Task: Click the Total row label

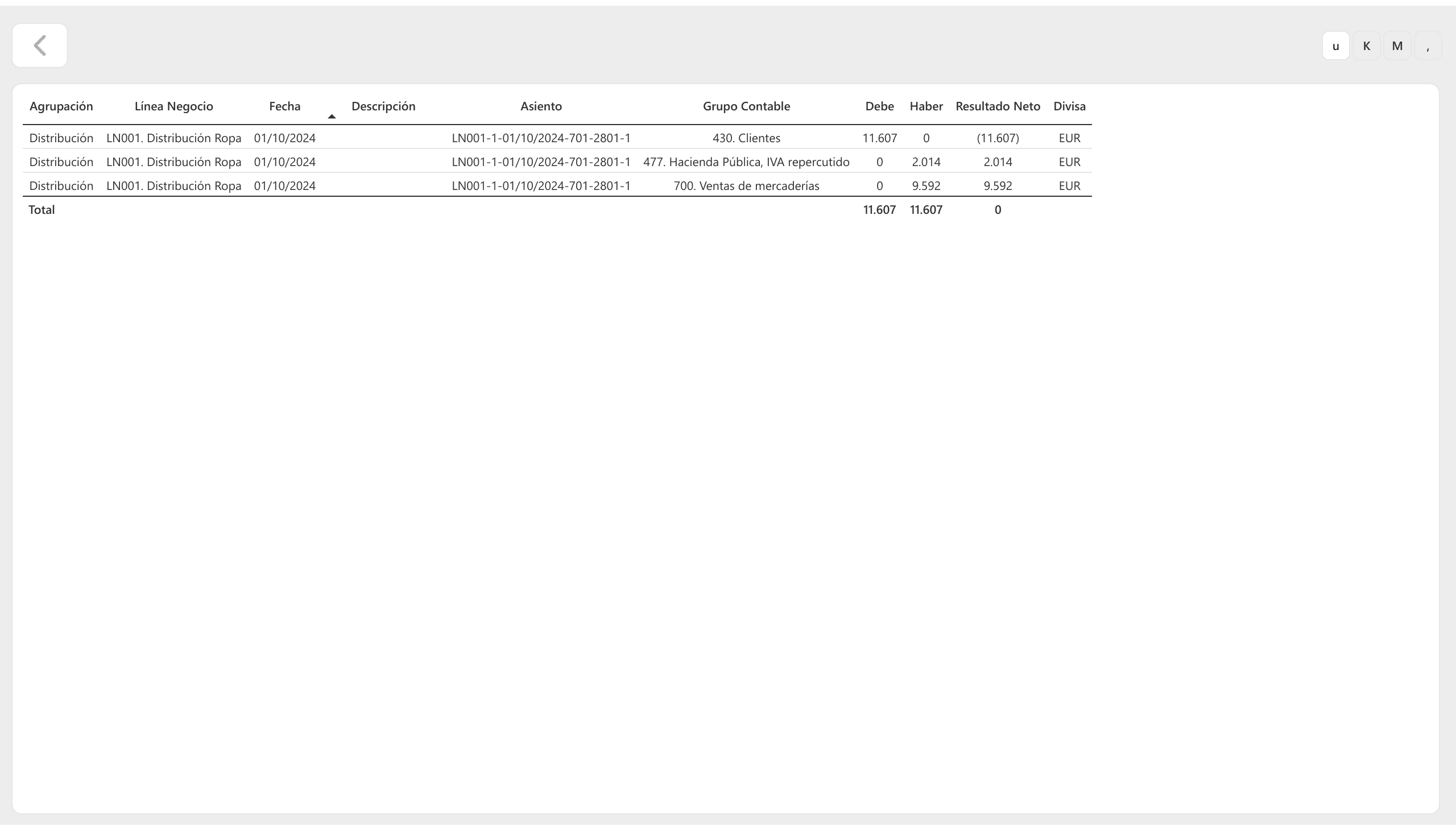Action: 42,210
